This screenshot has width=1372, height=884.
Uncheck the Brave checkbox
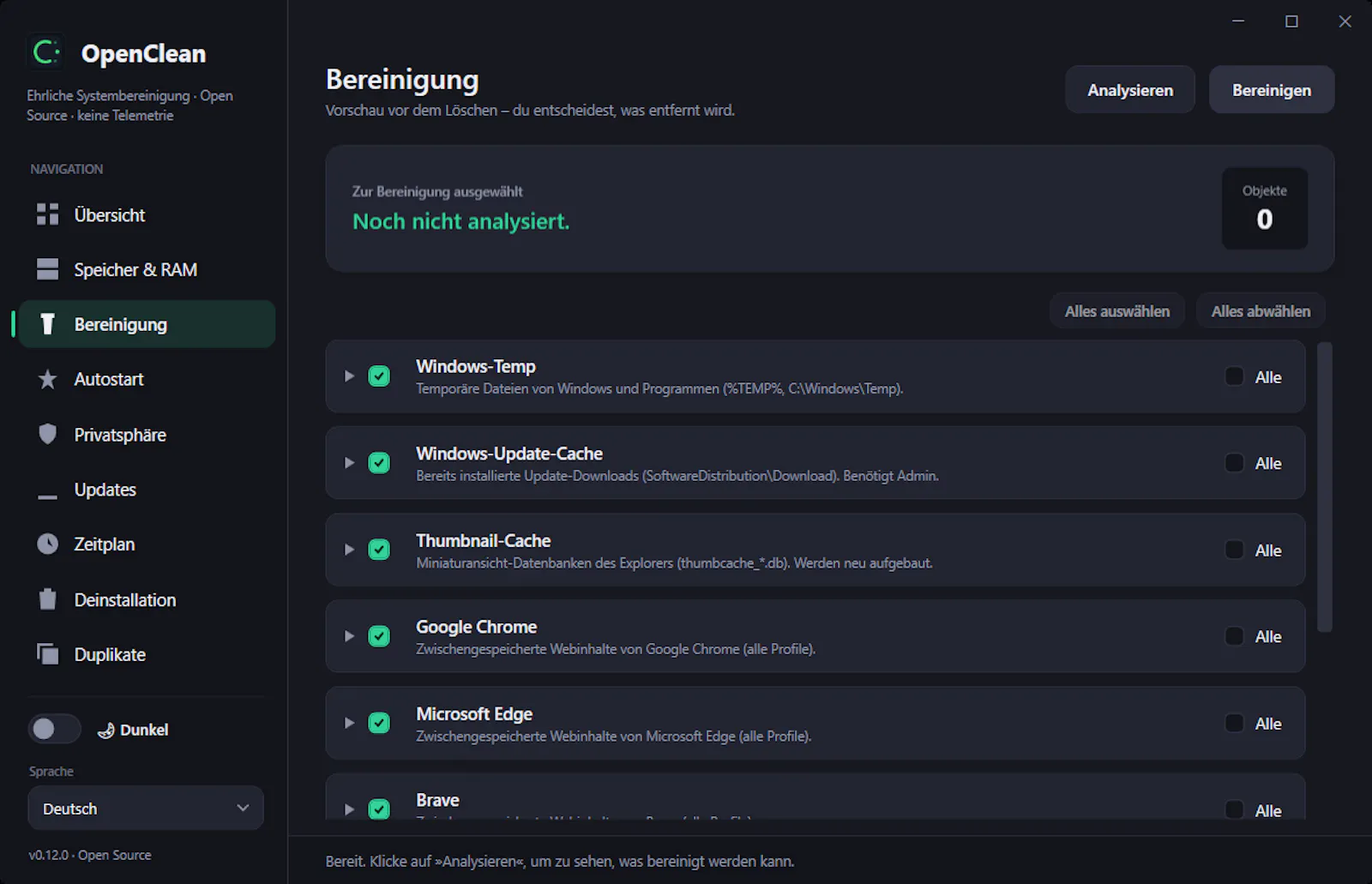pyautogui.click(x=379, y=809)
